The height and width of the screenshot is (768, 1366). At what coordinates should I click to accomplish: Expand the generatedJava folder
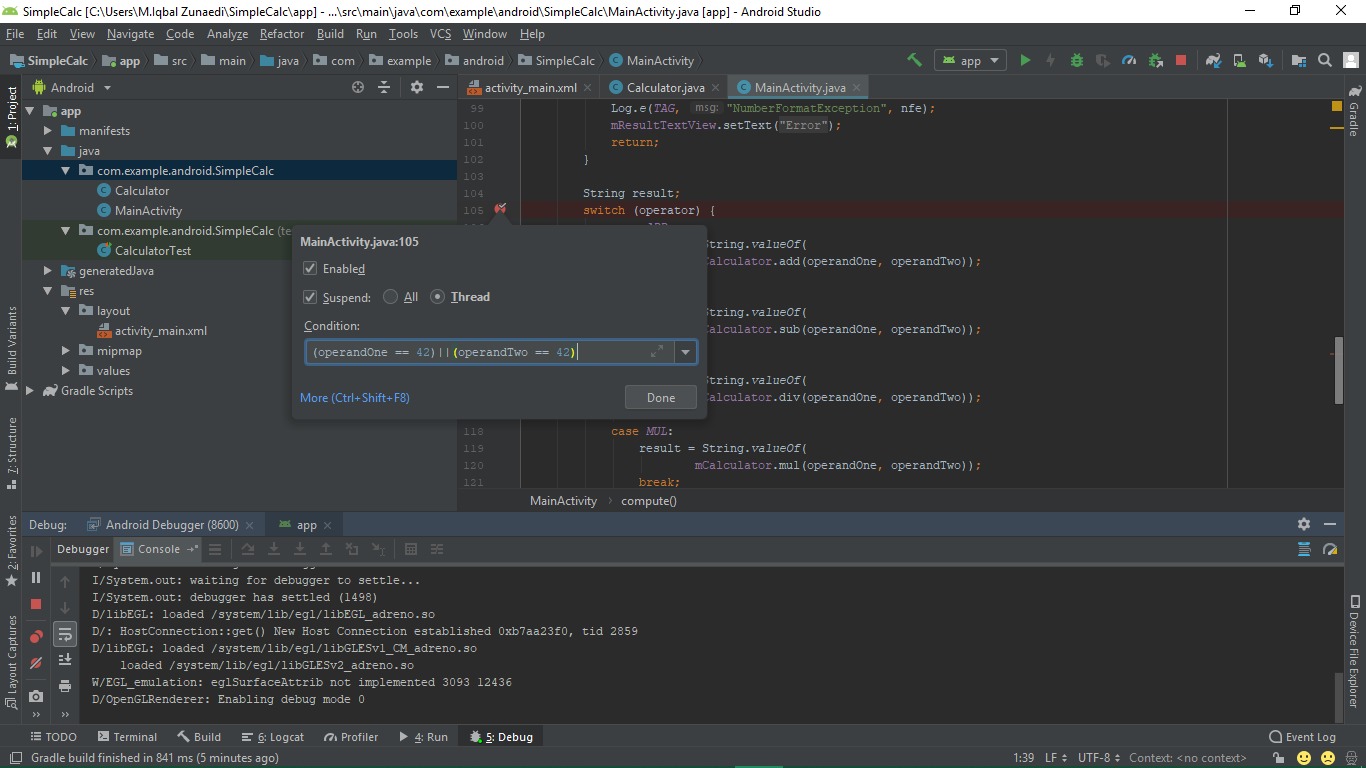pos(48,271)
